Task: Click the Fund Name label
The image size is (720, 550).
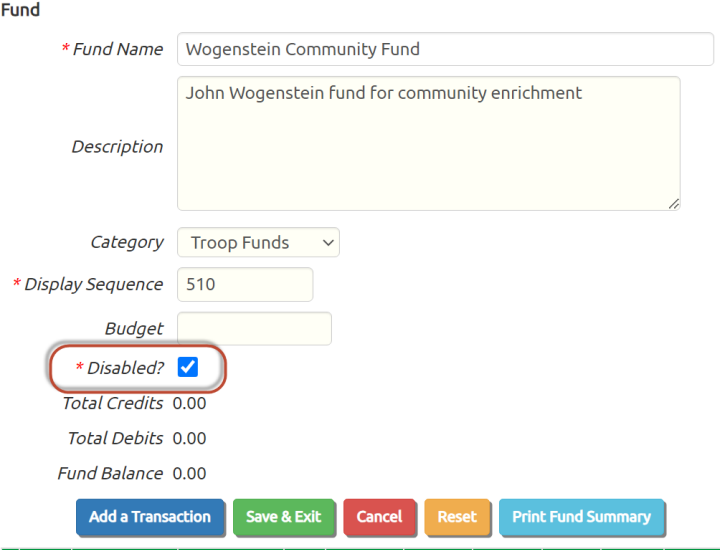Action: [x=118, y=49]
